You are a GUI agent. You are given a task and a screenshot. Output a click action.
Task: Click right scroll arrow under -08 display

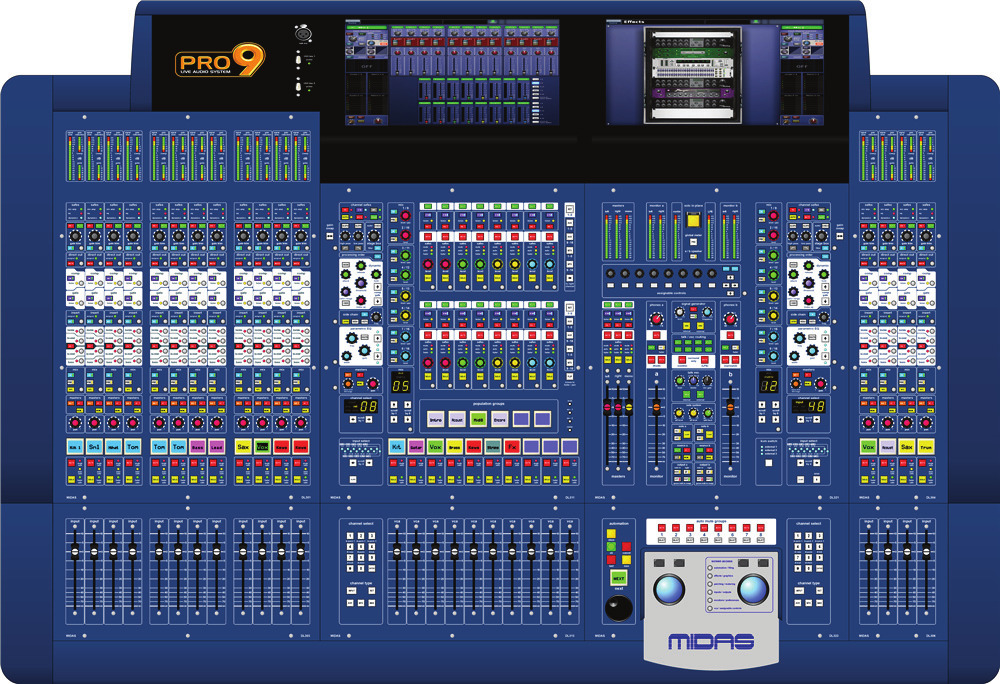click(x=369, y=420)
